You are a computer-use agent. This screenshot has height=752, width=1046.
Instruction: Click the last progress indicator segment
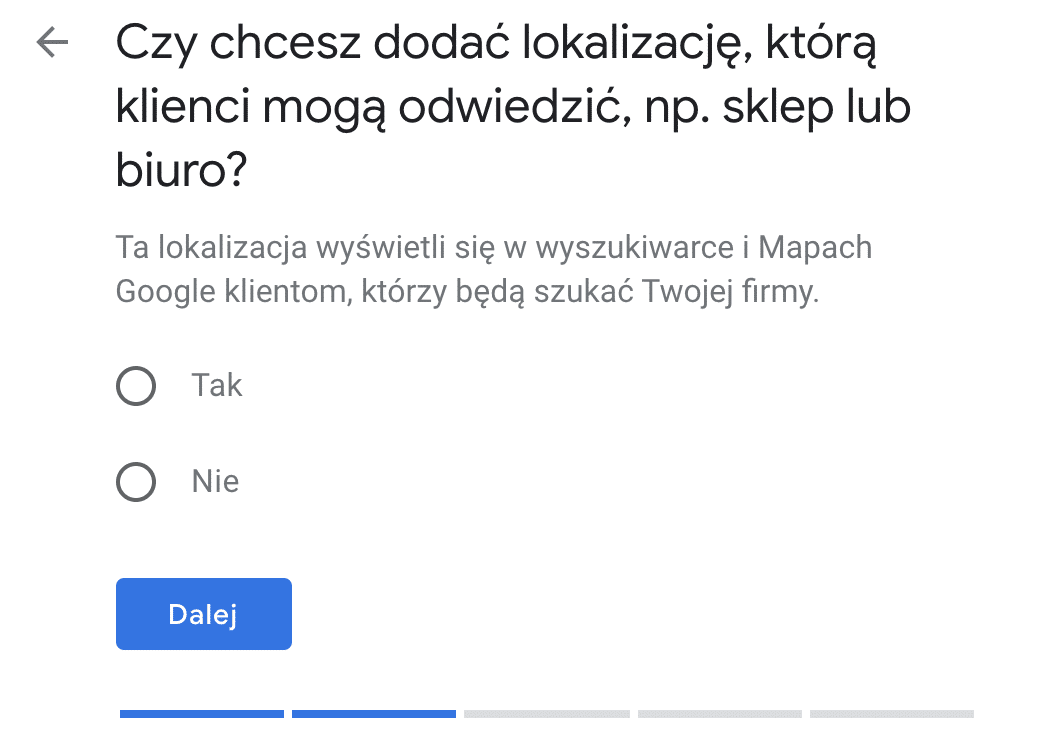pyautogui.click(x=891, y=714)
